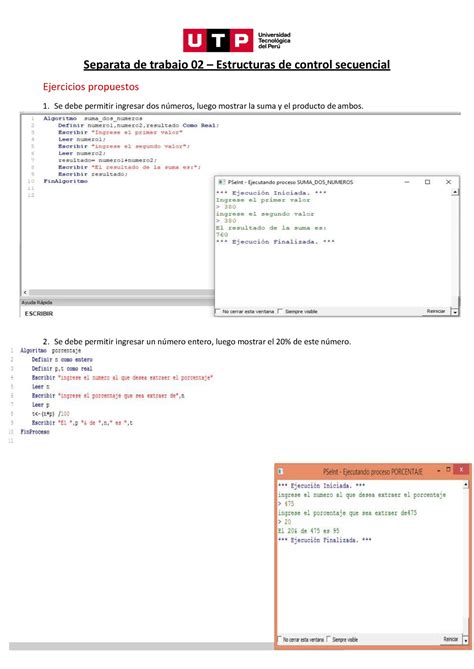
Task: Click the line 'resultado= numero1+numero2;'
Action: pos(108,160)
